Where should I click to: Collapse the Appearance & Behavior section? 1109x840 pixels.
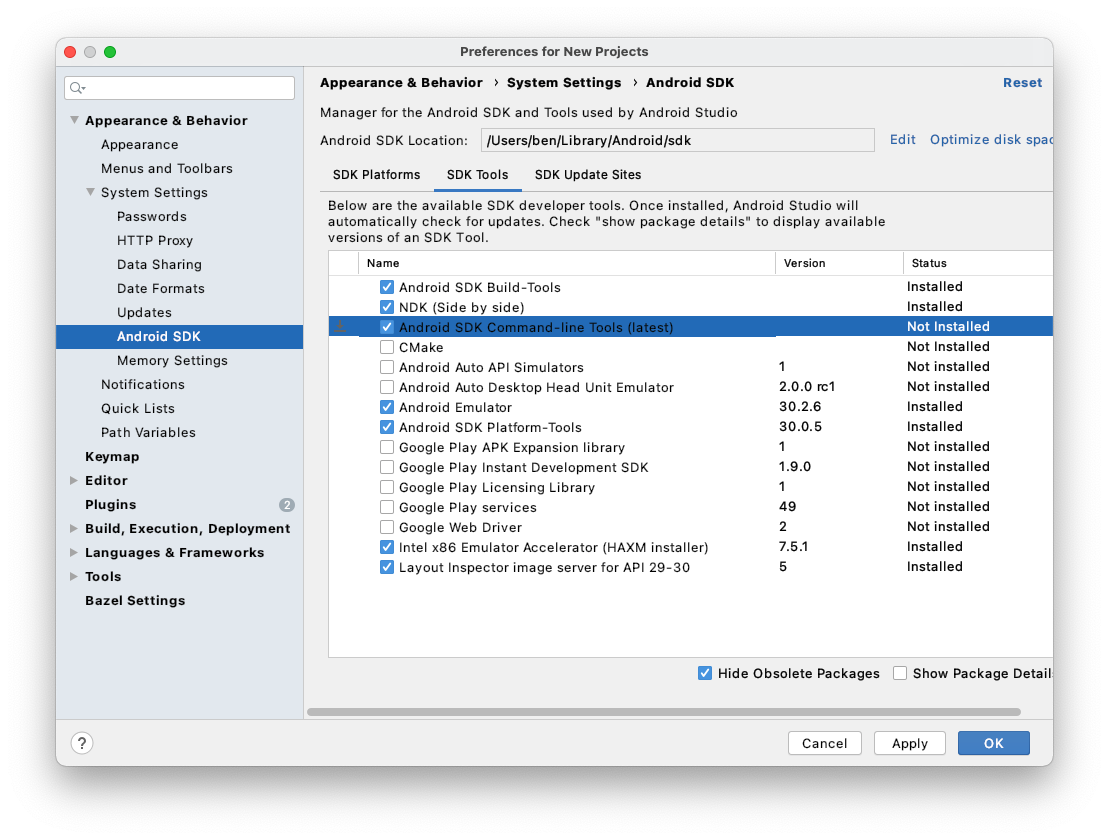(x=74, y=120)
